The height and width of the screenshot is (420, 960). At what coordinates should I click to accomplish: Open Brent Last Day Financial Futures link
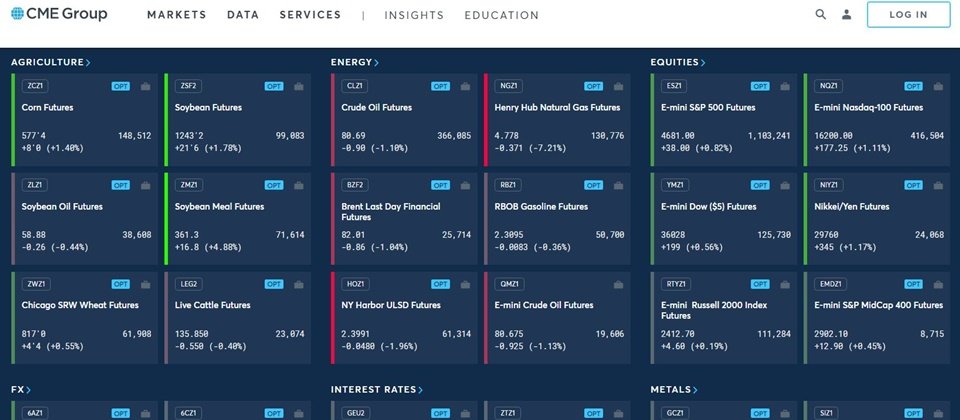pos(391,212)
